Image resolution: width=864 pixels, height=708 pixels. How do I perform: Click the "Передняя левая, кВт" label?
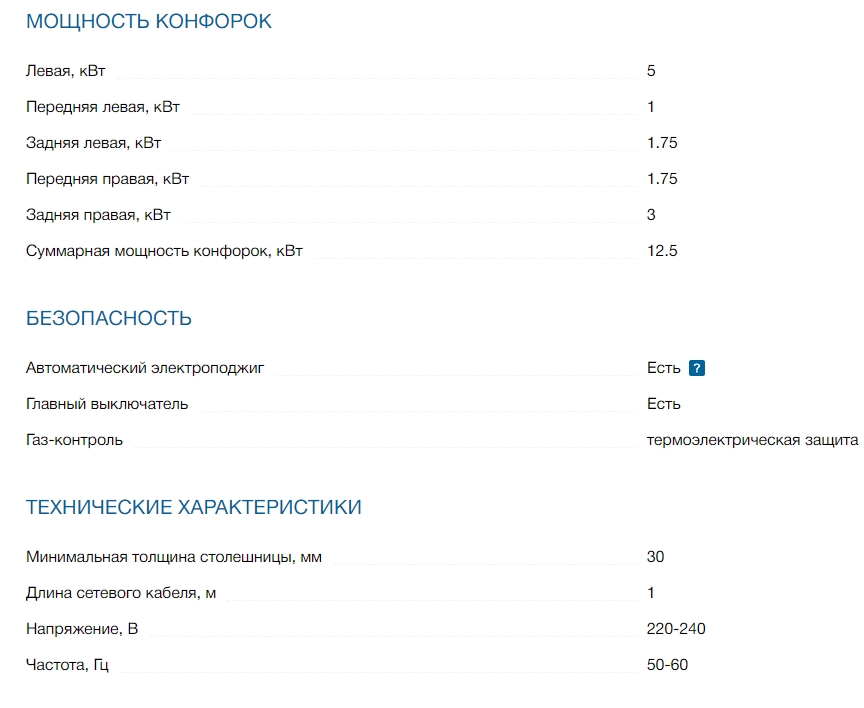tap(103, 107)
